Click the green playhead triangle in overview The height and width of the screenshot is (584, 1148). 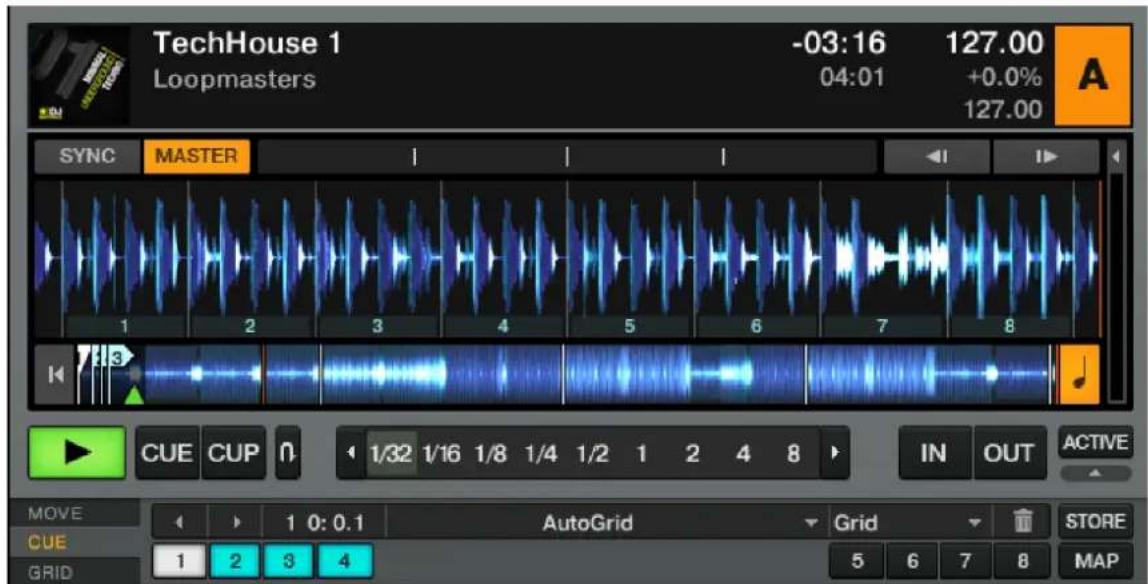(134, 395)
